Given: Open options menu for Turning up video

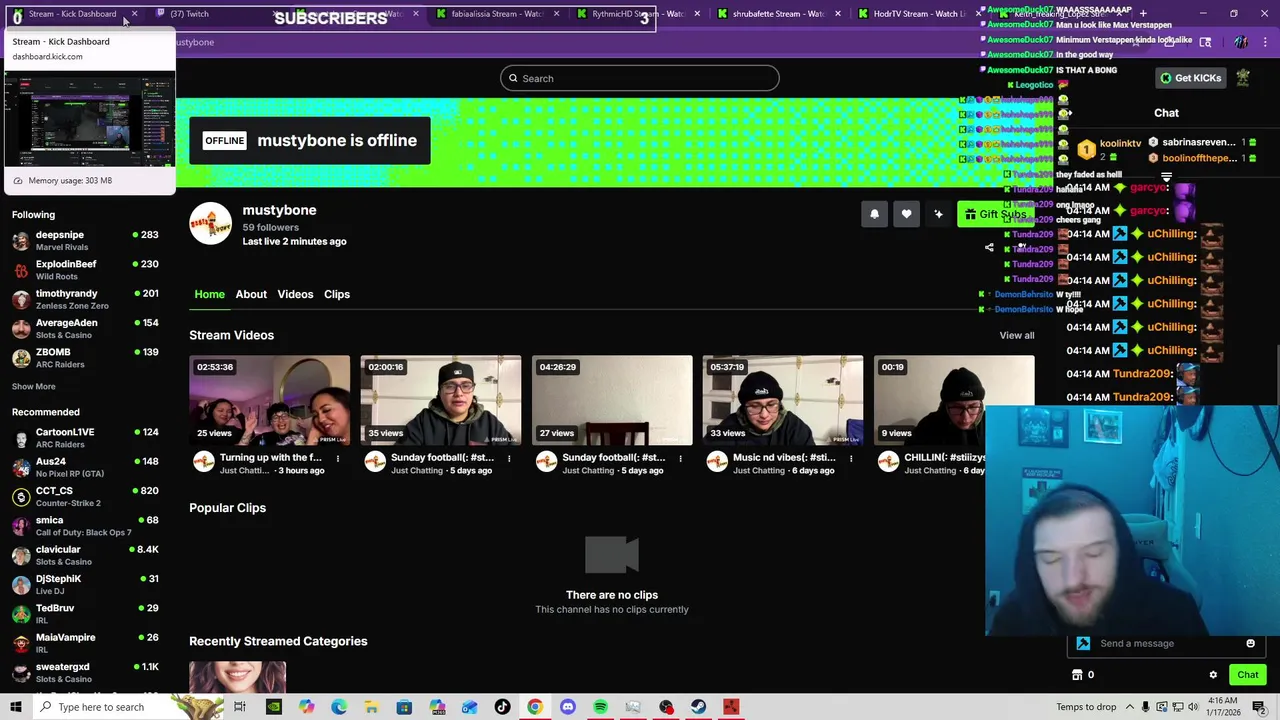Looking at the screenshot, I should 338,458.
